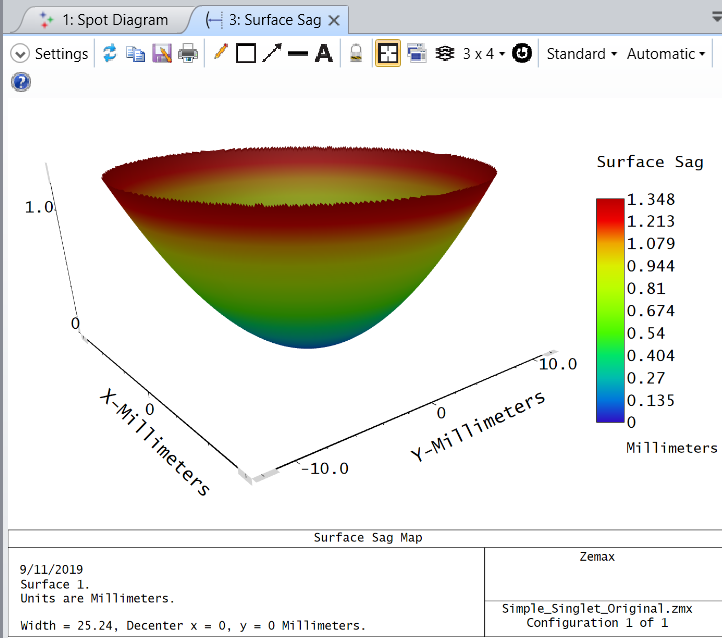
Task: Close the Surface Sag tab
Action: tap(334, 20)
